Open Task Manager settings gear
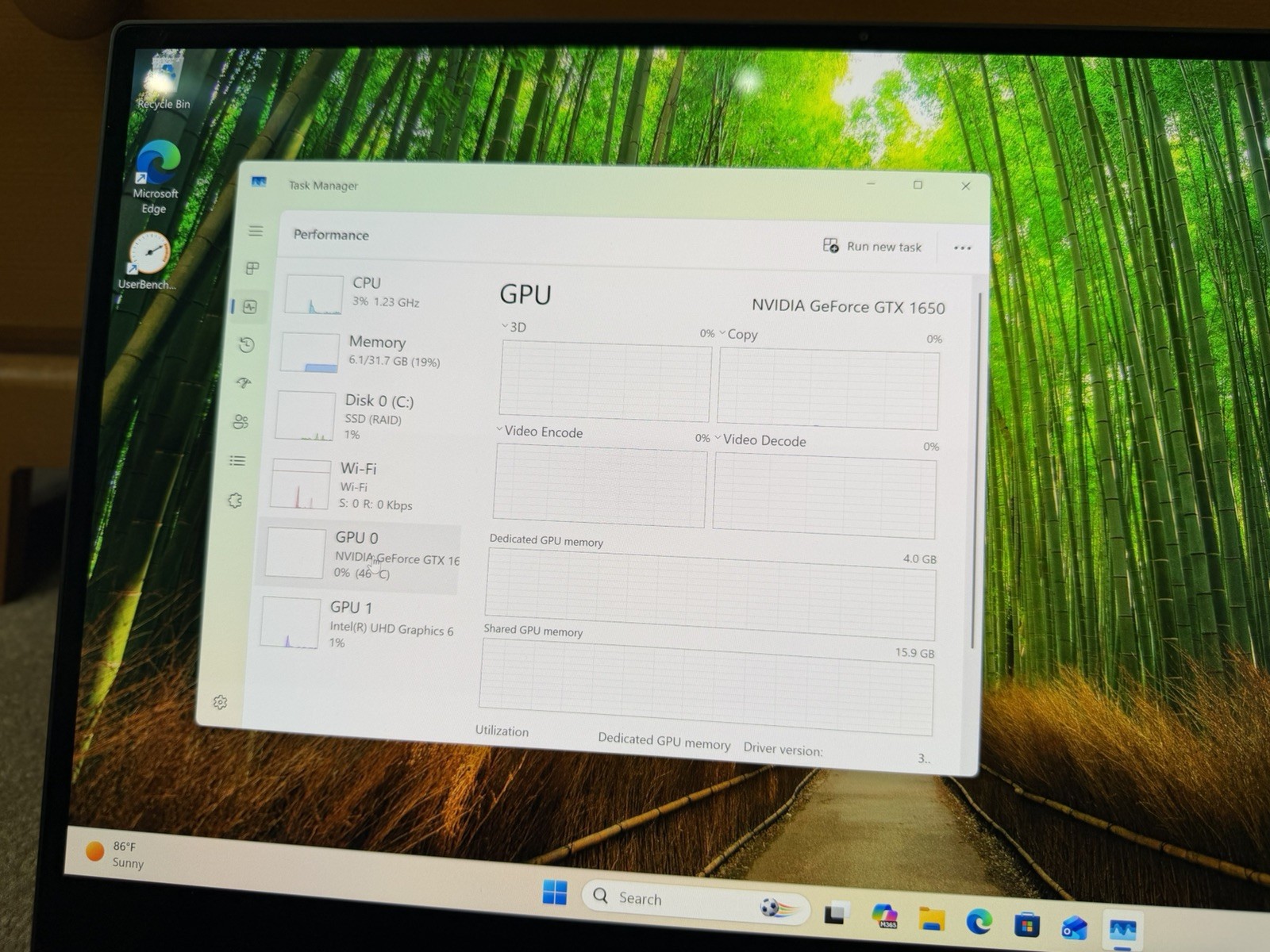 click(x=220, y=702)
